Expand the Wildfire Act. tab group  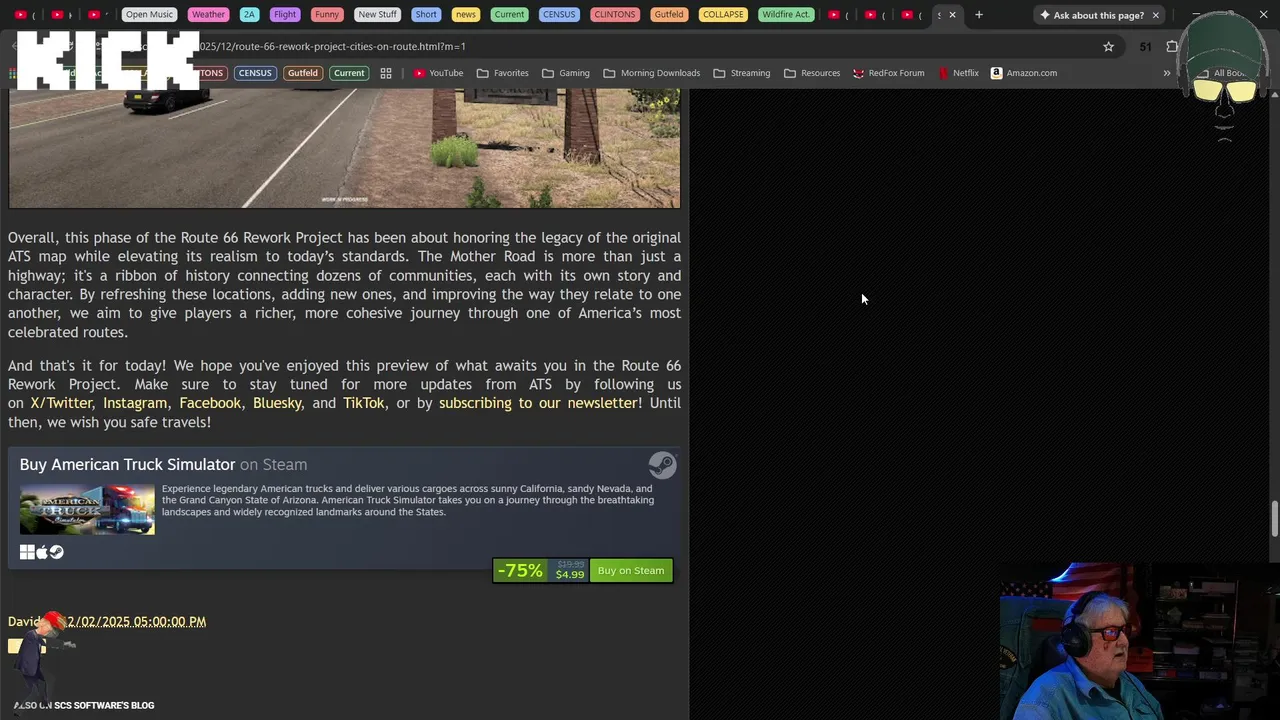[x=785, y=15]
